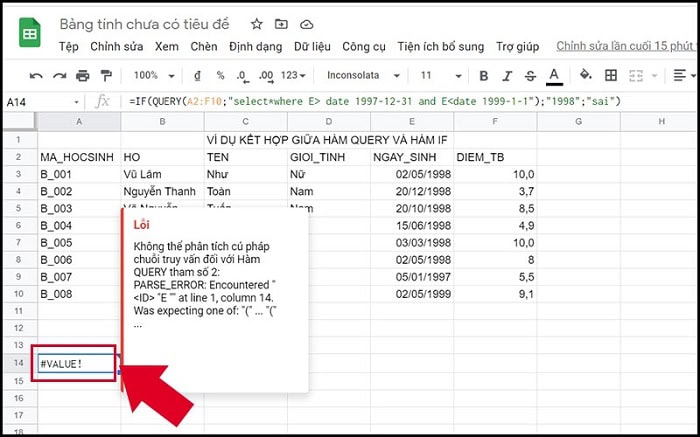Star this spreadsheet document
This screenshot has width=700, height=437.
[x=257, y=23]
